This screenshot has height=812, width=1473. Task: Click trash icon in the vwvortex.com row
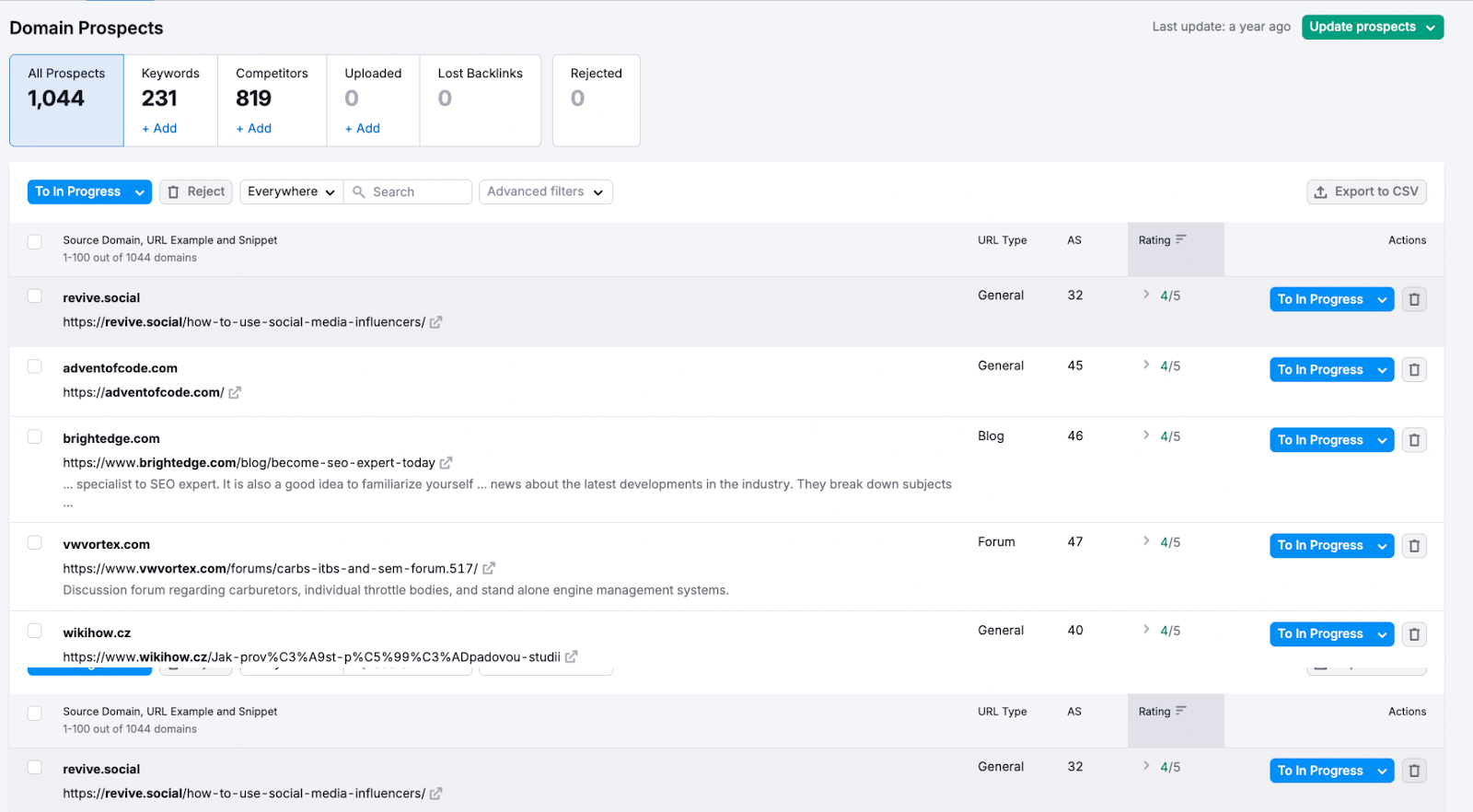[1414, 546]
